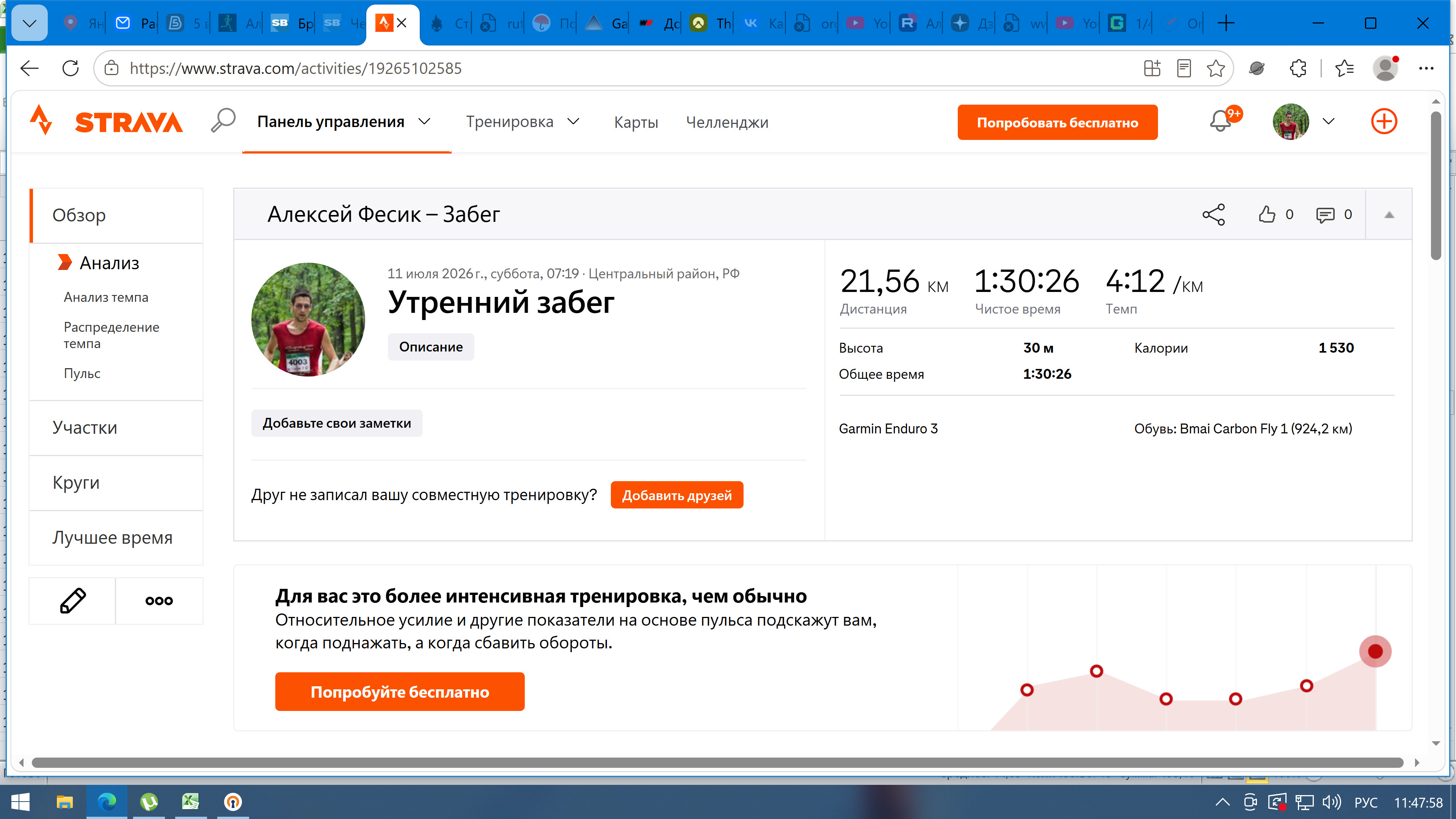
Task: Give kudos with the thumbs-up icon
Action: tap(1267, 214)
